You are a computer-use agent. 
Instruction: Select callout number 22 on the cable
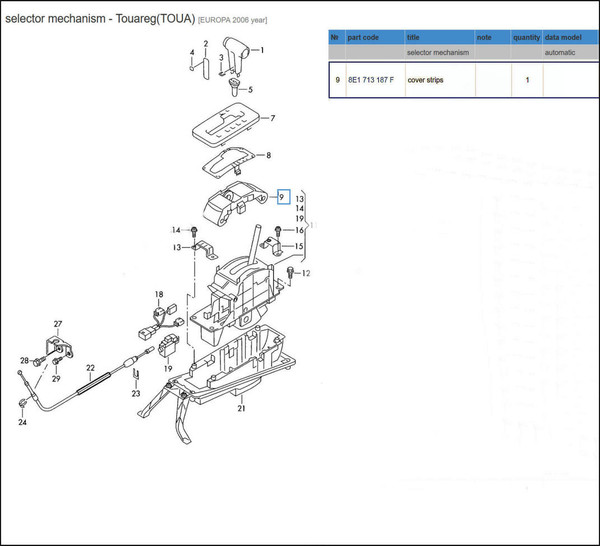coord(89,368)
